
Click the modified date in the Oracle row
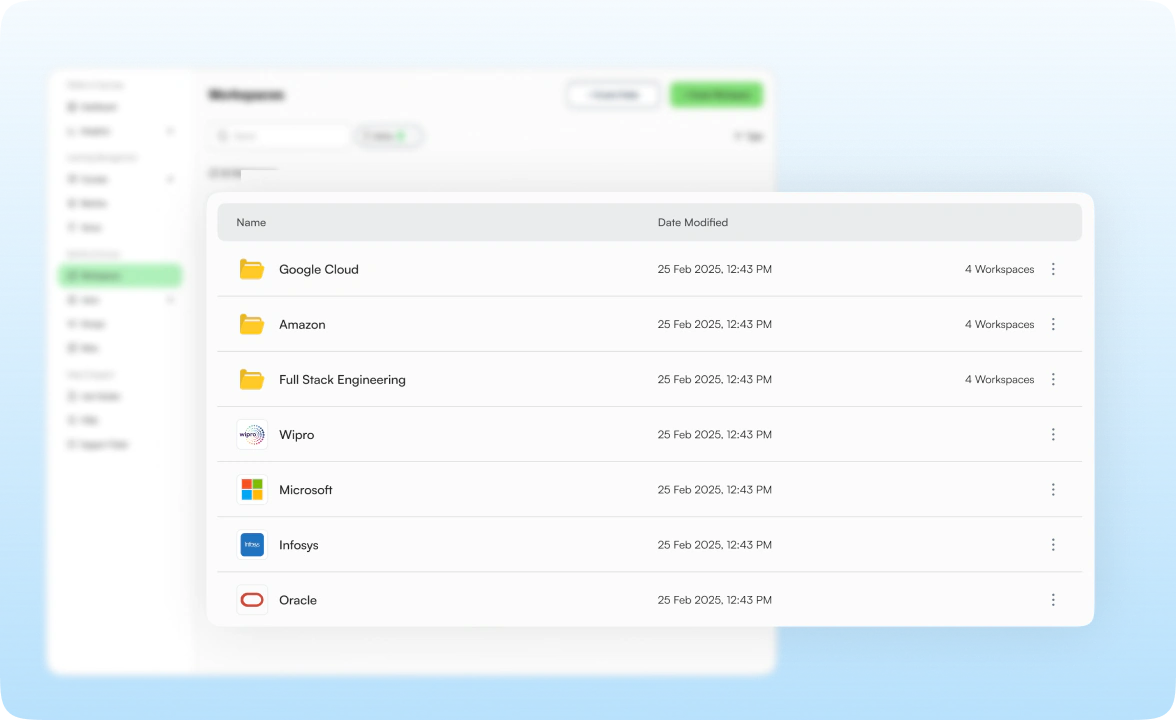coord(715,600)
